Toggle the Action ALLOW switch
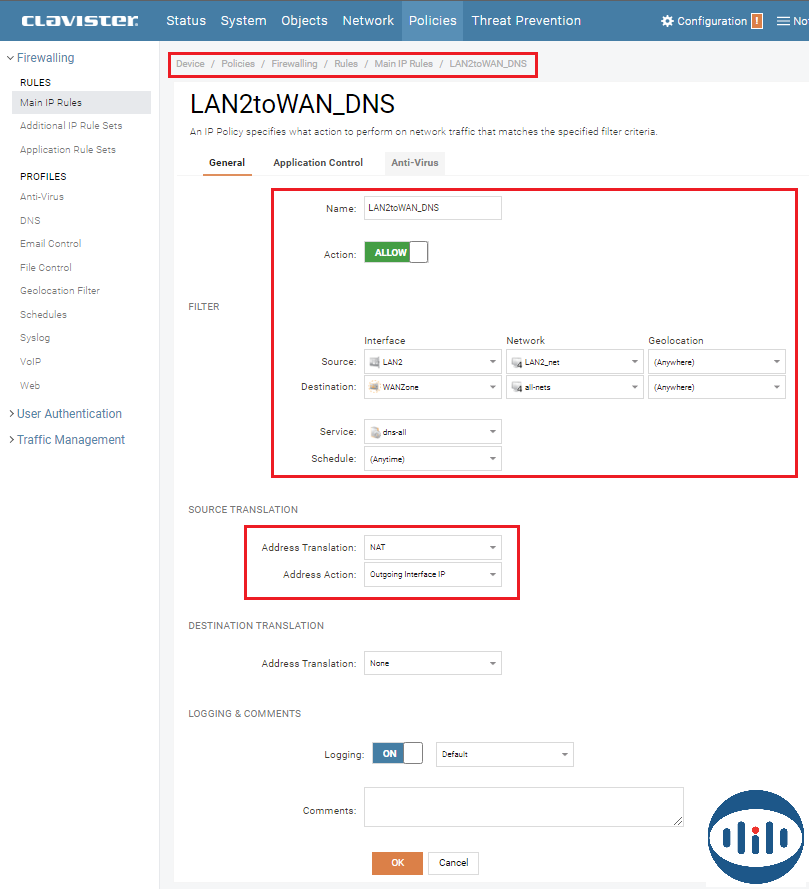This screenshot has width=809, height=889. pos(396,253)
